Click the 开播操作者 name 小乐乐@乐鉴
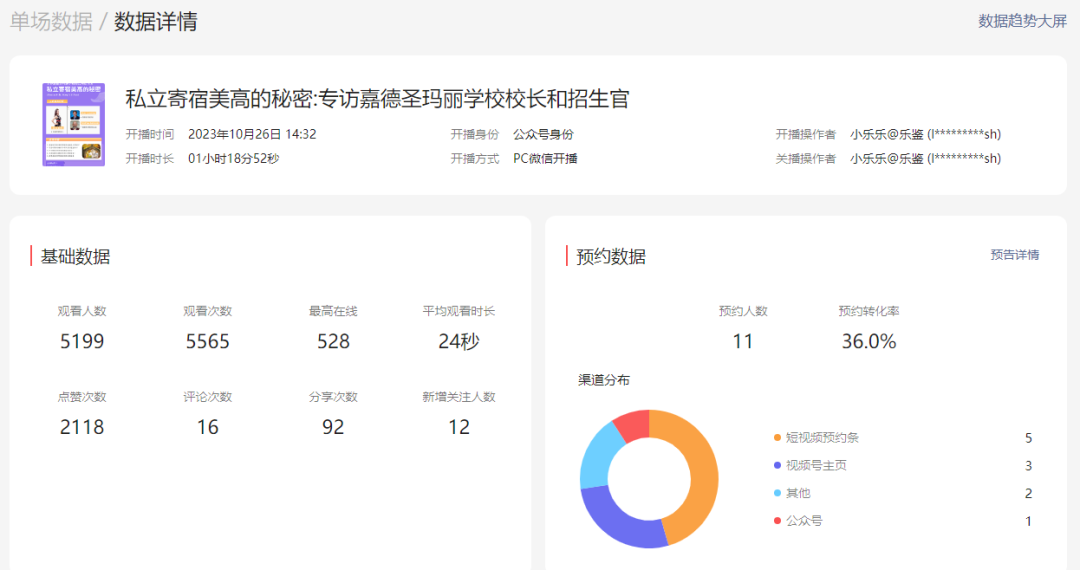Screen dimensions: 1080x570 pyautogui.click(x=925, y=134)
